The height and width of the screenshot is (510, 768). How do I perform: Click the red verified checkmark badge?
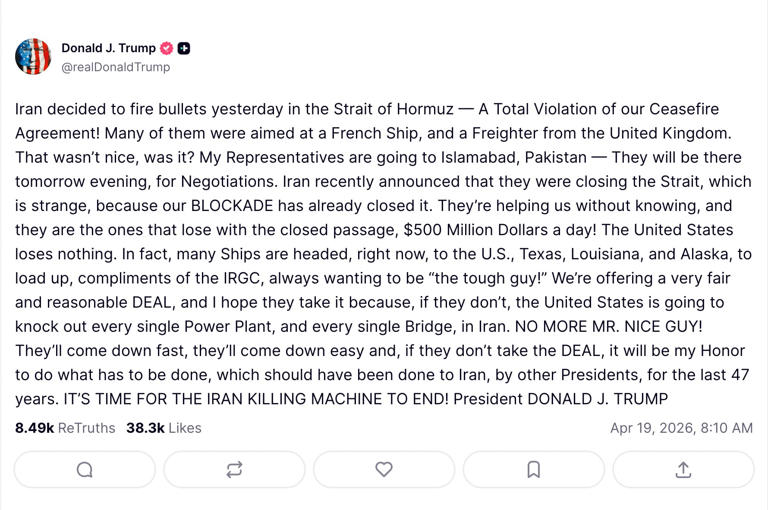[x=167, y=48]
